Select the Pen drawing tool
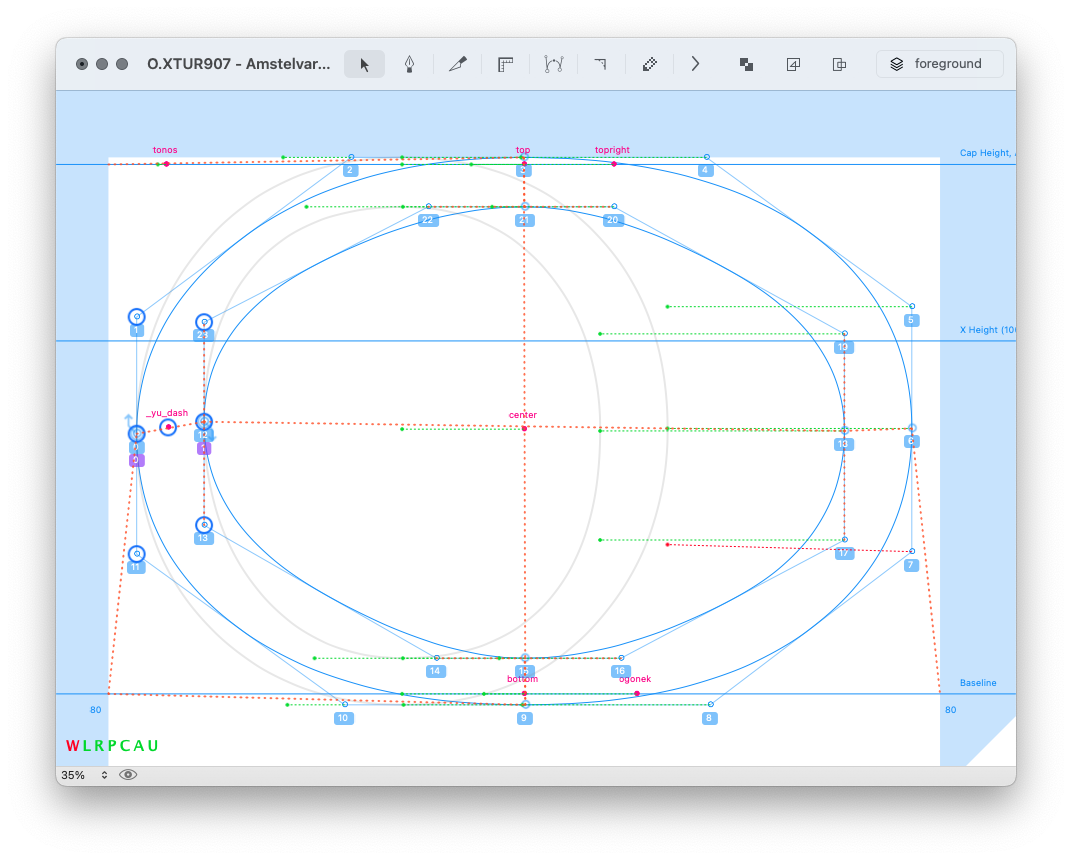 pyautogui.click(x=409, y=64)
